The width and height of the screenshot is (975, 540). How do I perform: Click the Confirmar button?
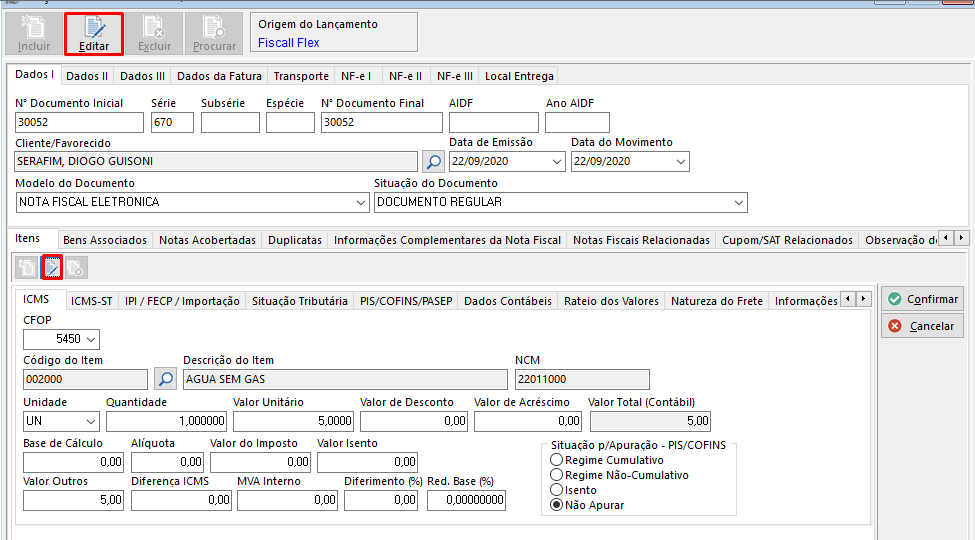point(922,299)
